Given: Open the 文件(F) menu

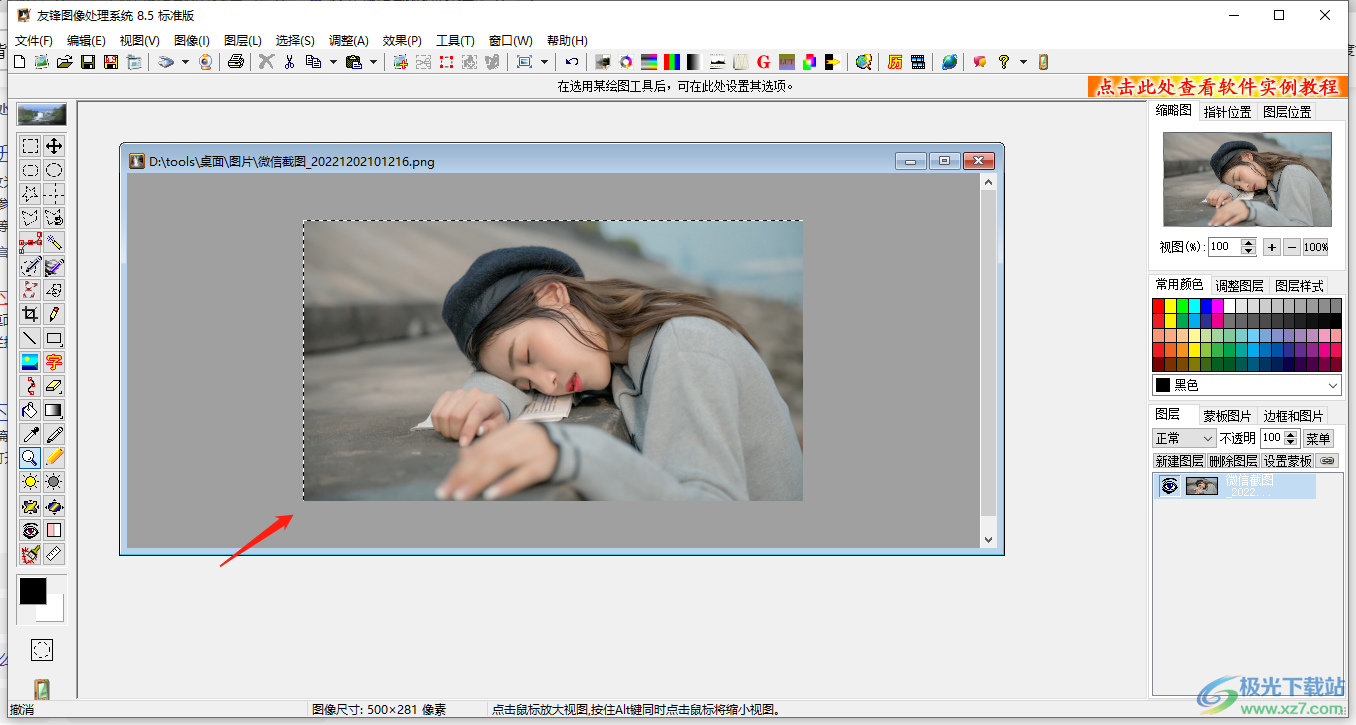Looking at the screenshot, I should pos(34,41).
